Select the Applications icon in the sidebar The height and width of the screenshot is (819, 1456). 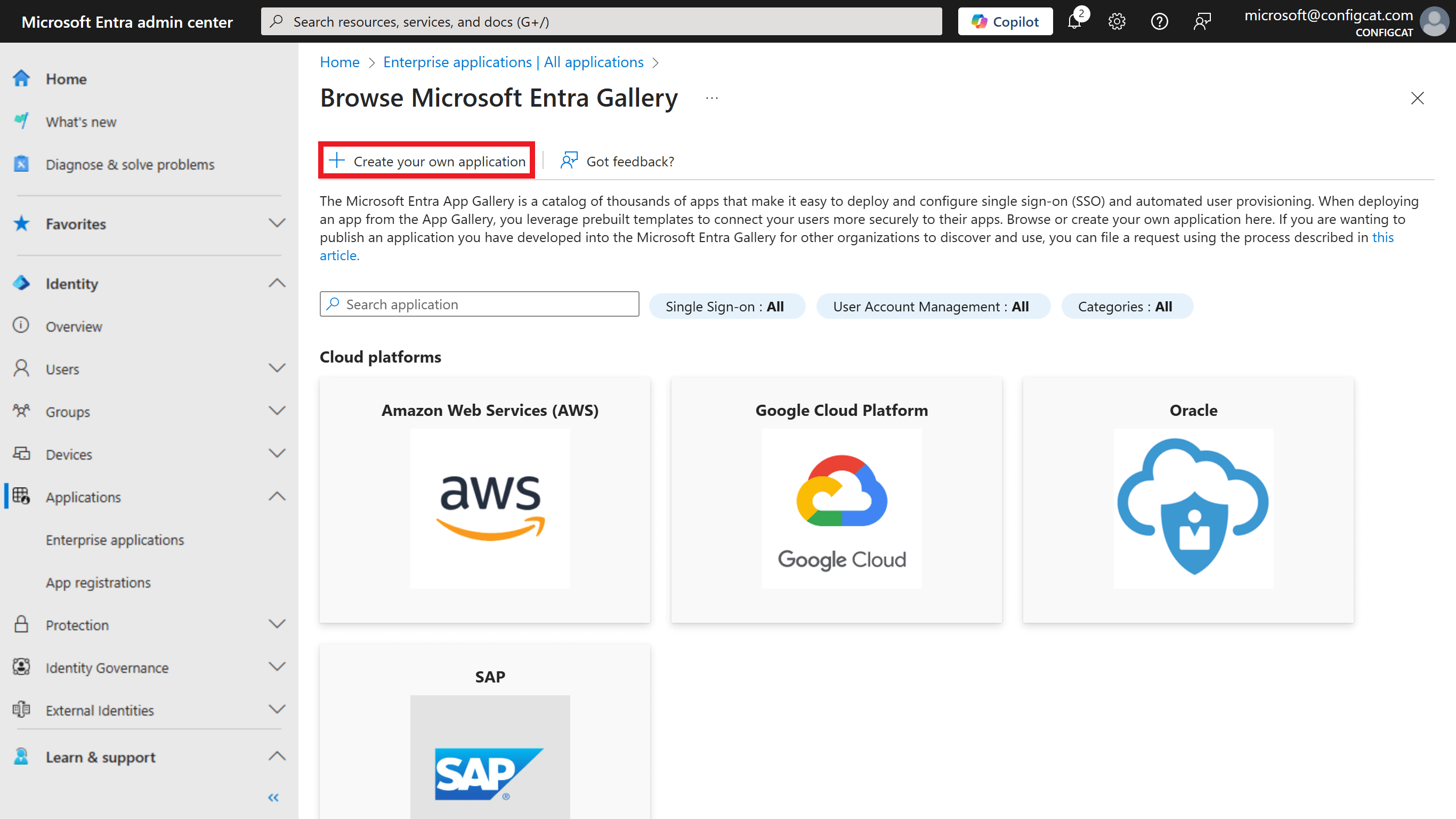click(x=21, y=496)
